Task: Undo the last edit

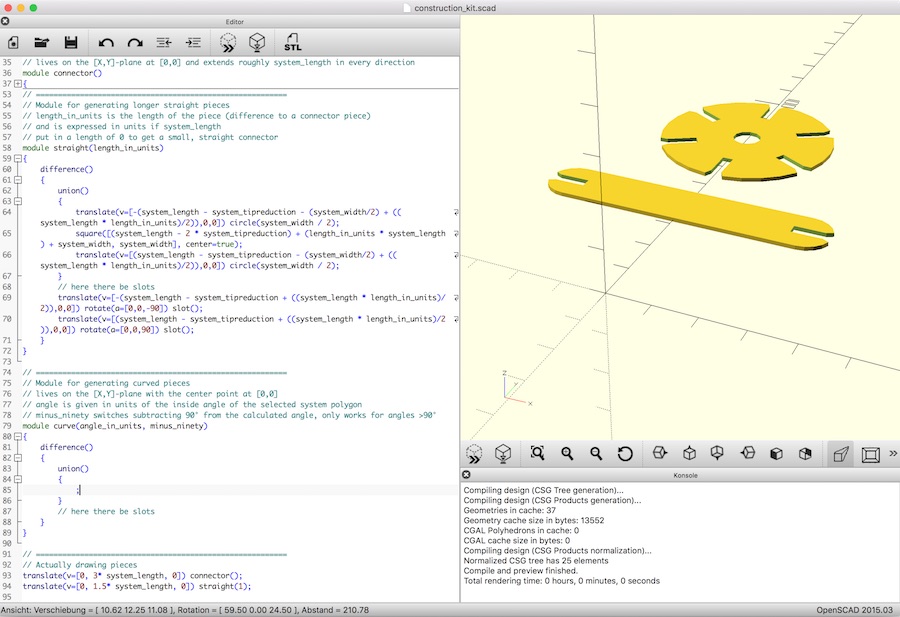Action: click(106, 42)
